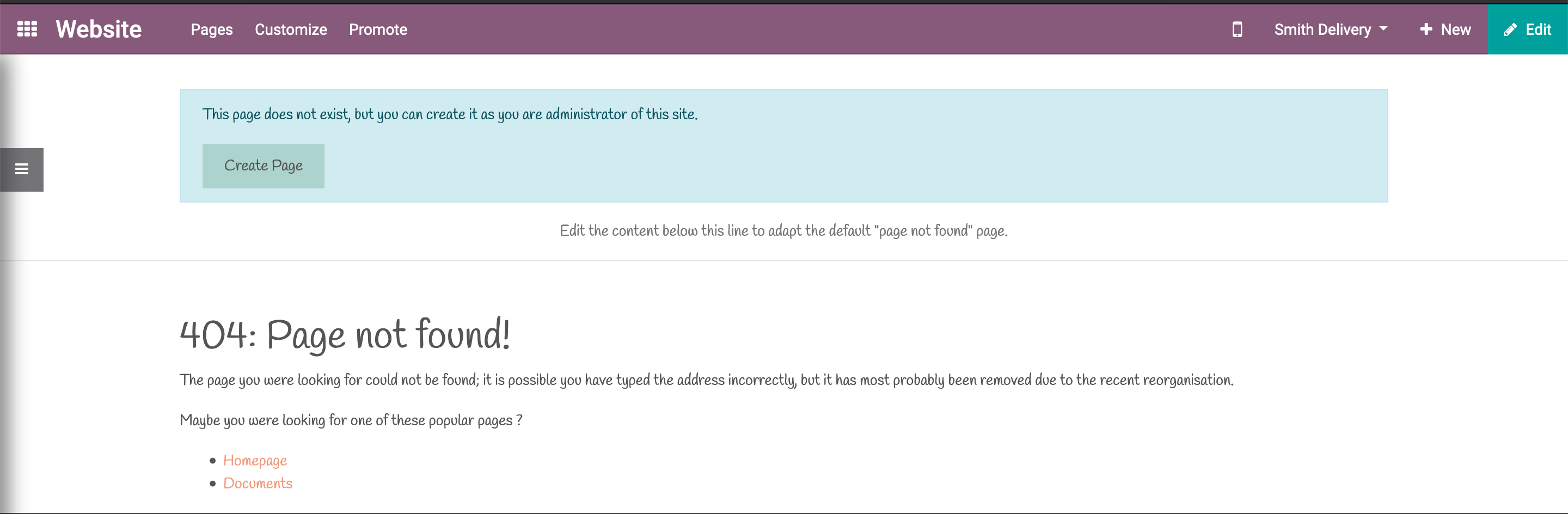Screen dimensions: 1568x514
Task: Click the Website brand title
Action: [x=99, y=29]
